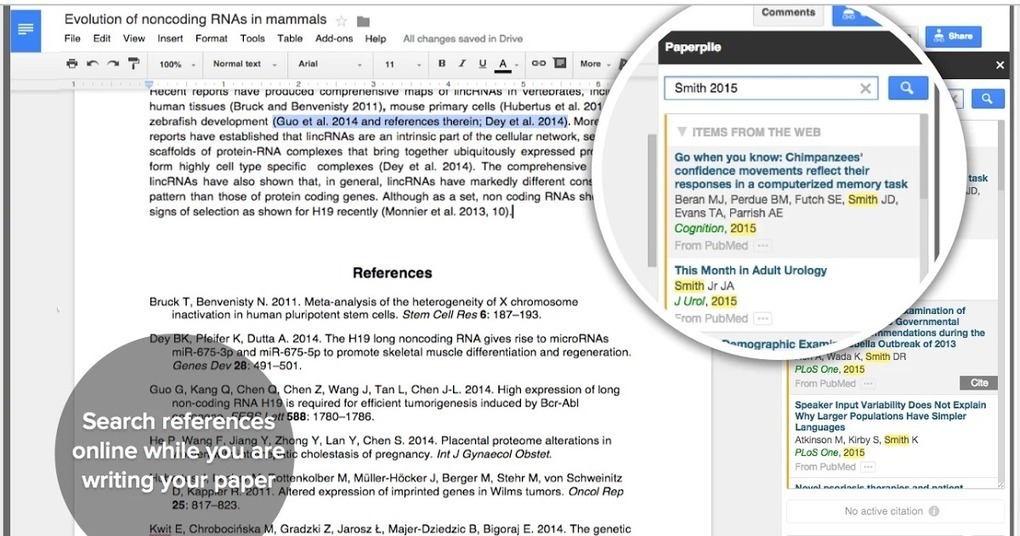Activate the paint format tool

133,64
